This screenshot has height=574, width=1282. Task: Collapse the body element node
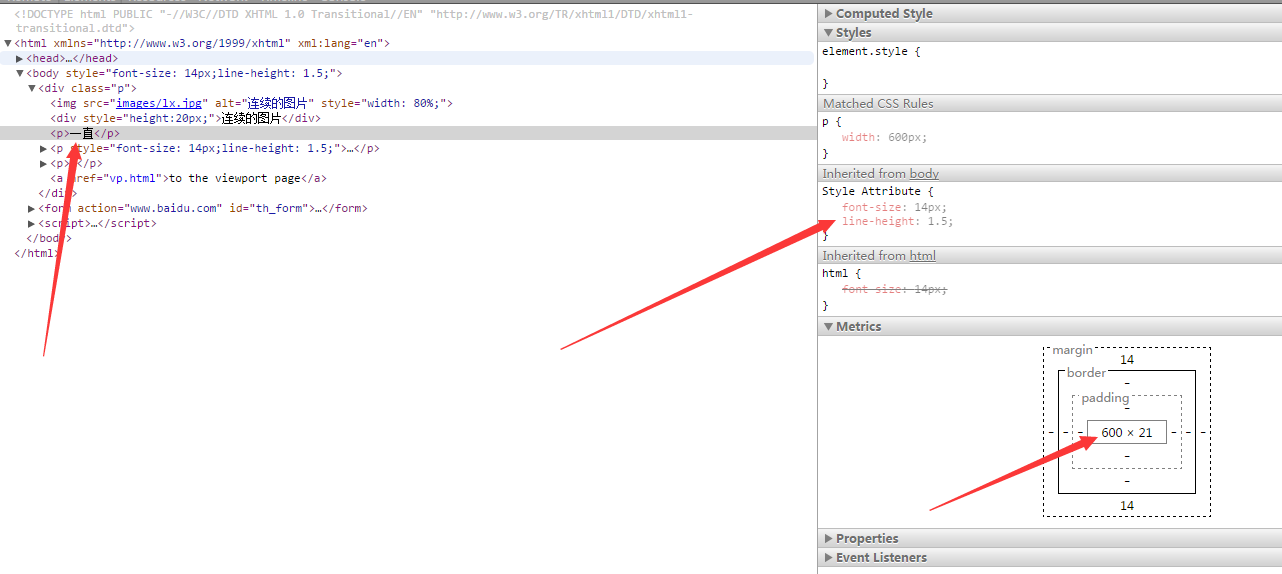(x=20, y=74)
